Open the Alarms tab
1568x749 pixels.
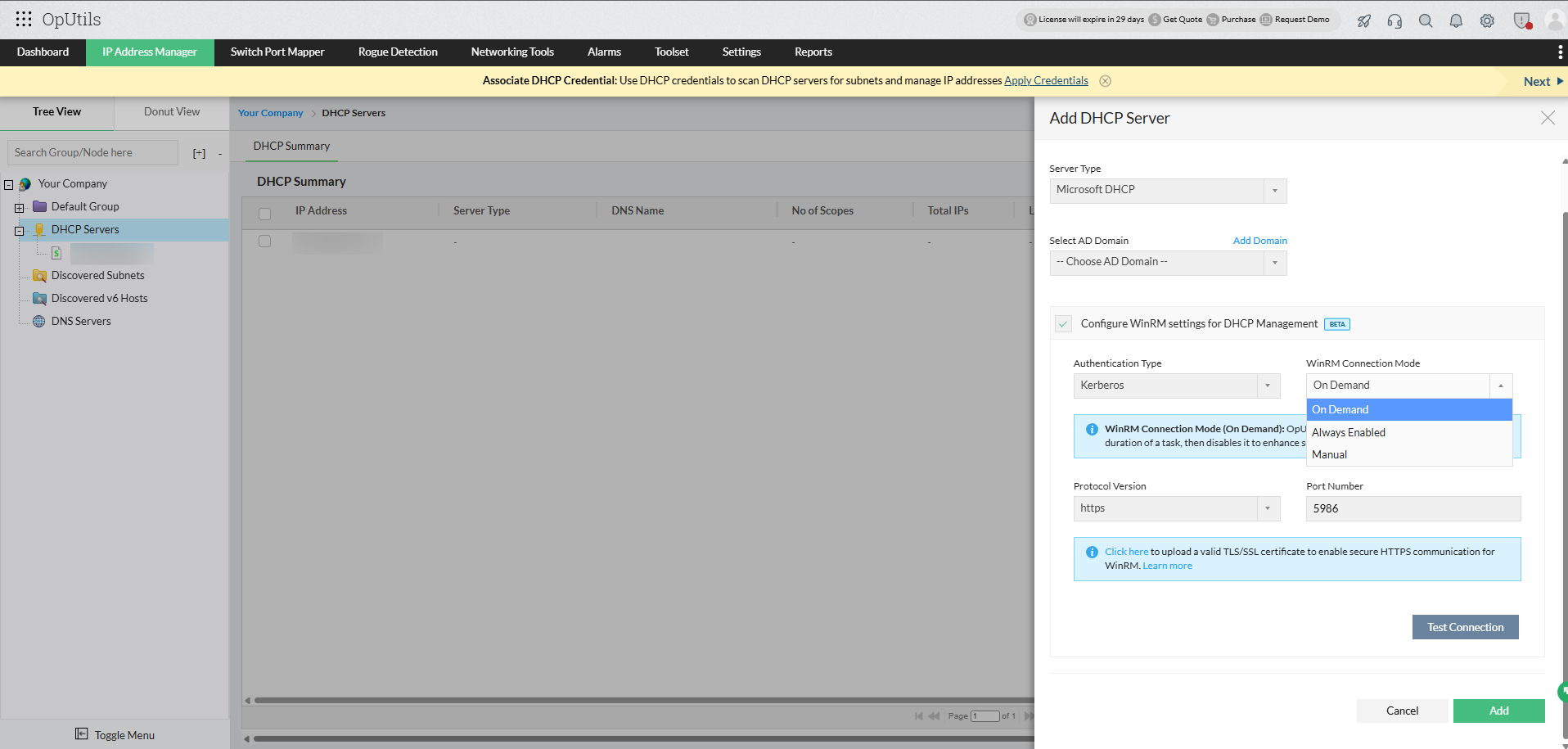click(604, 52)
